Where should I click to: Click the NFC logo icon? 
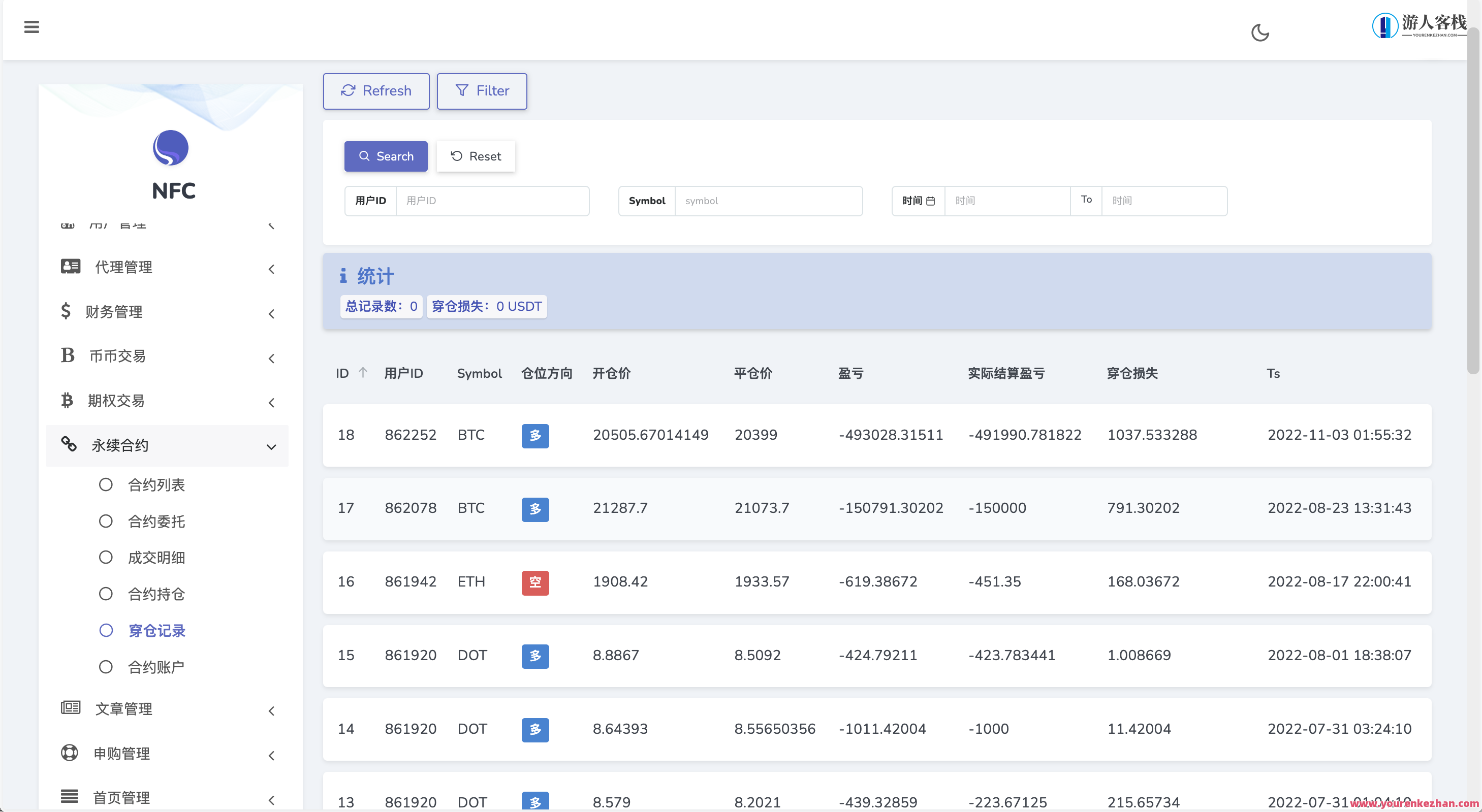[x=171, y=148]
